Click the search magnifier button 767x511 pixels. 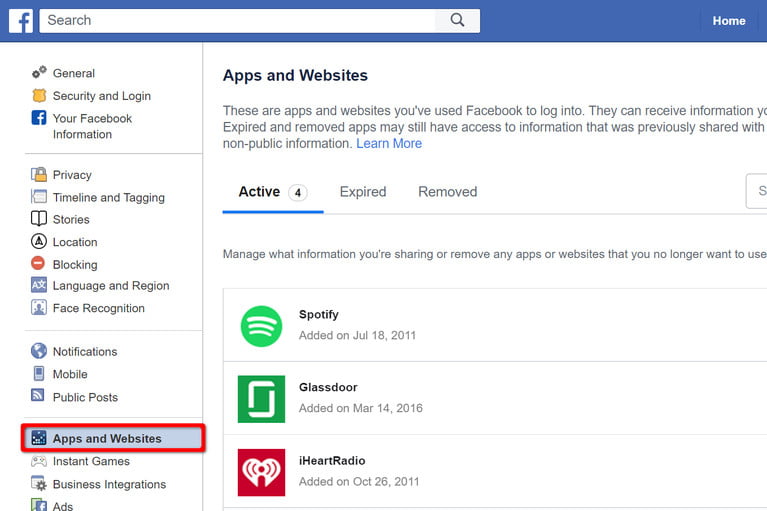457,20
